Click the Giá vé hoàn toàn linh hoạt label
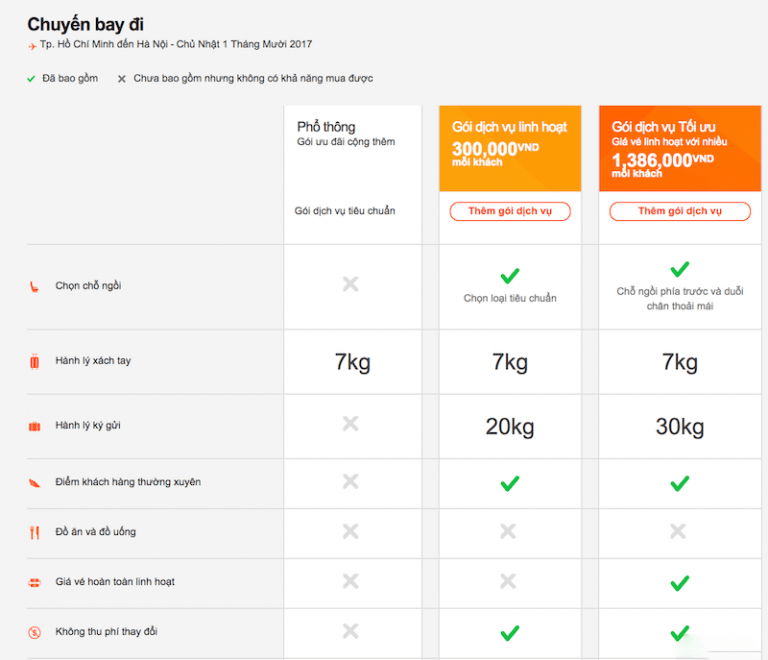 point(115,582)
